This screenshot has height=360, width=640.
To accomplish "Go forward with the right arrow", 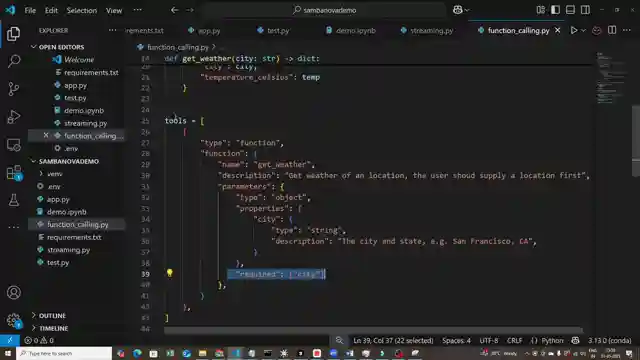I will pyautogui.click(x=190, y=10).
